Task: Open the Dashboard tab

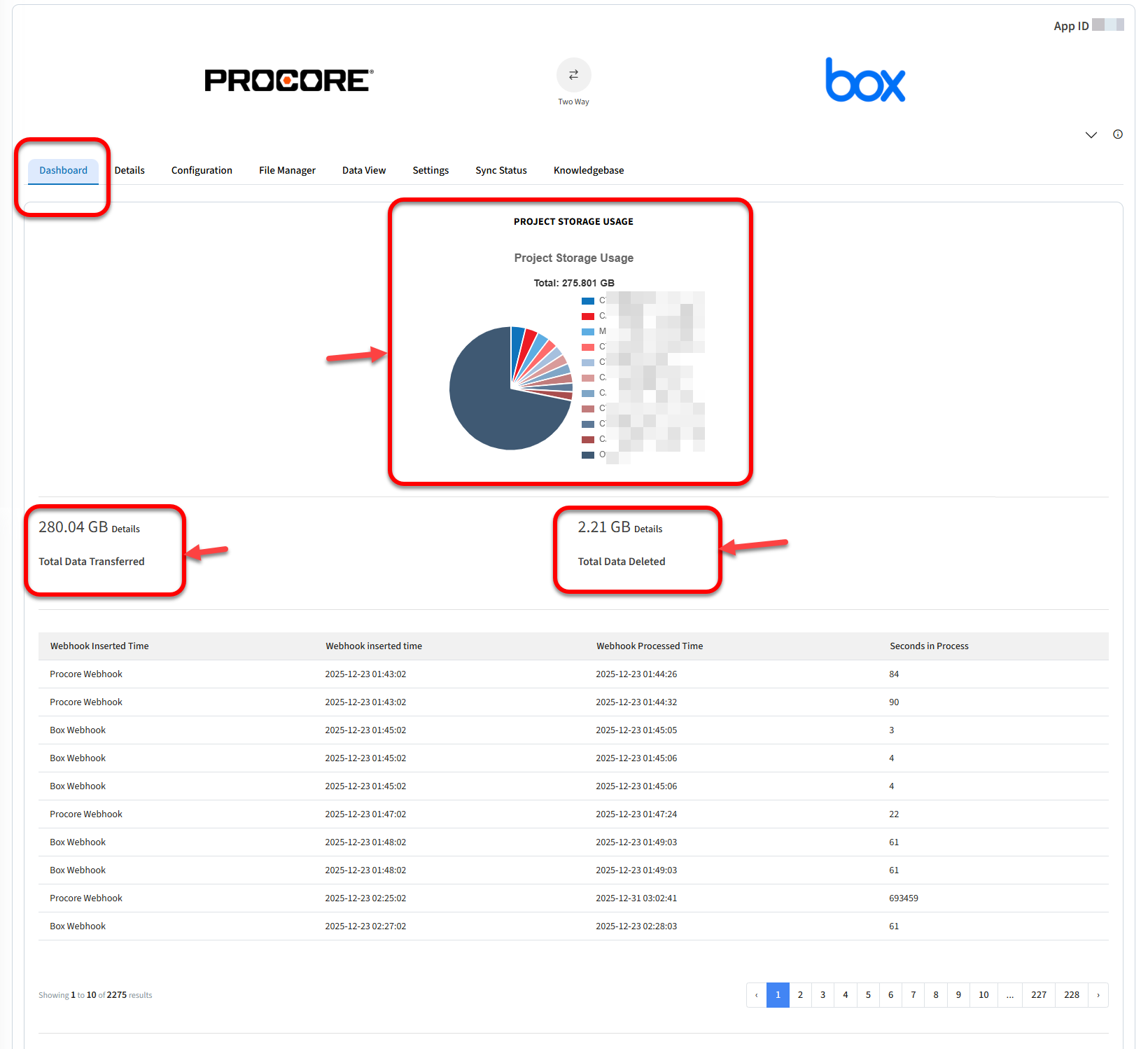Action: click(63, 170)
